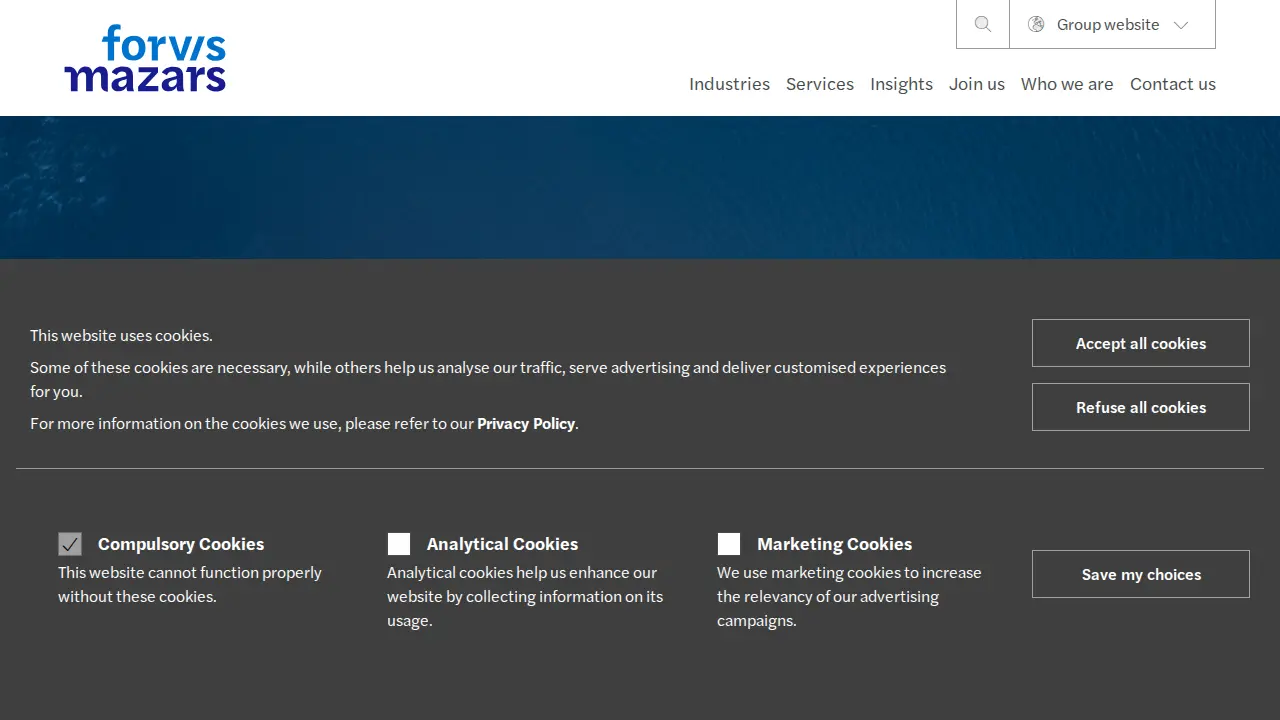Go to the Insights menu
1280x720 pixels.
(x=901, y=84)
